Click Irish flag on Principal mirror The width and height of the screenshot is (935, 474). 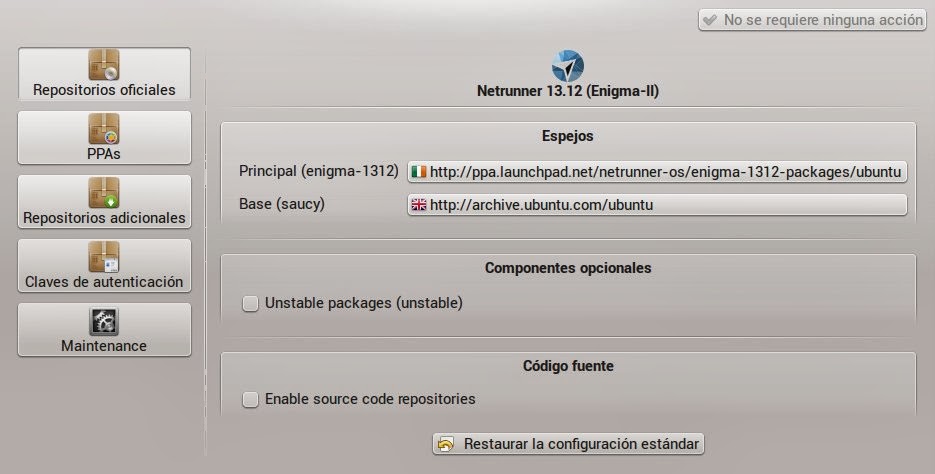point(419,172)
